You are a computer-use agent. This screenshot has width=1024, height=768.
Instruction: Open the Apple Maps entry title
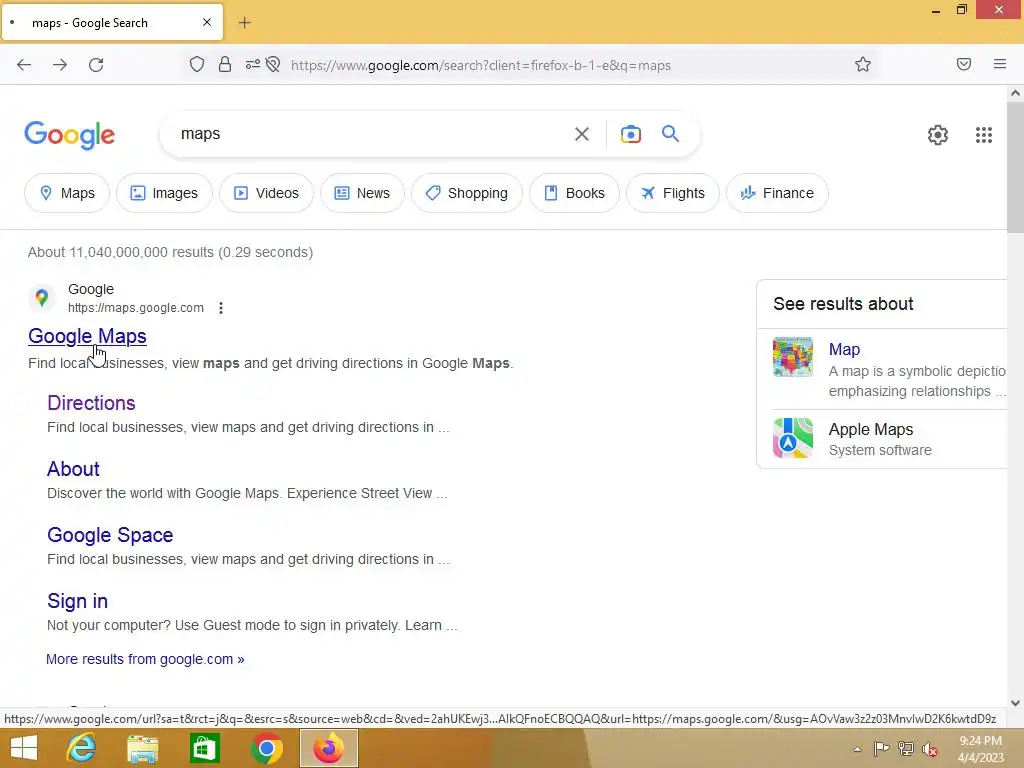[x=871, y=429]
